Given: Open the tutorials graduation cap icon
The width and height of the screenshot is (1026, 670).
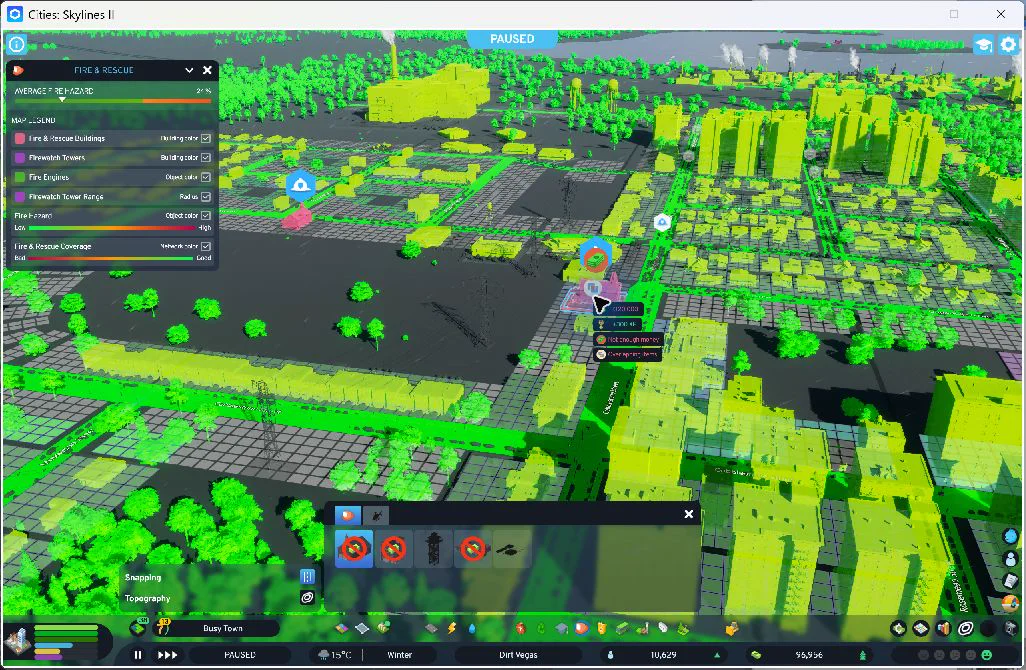Looking at the screenshot, I should tap(983, 44).
